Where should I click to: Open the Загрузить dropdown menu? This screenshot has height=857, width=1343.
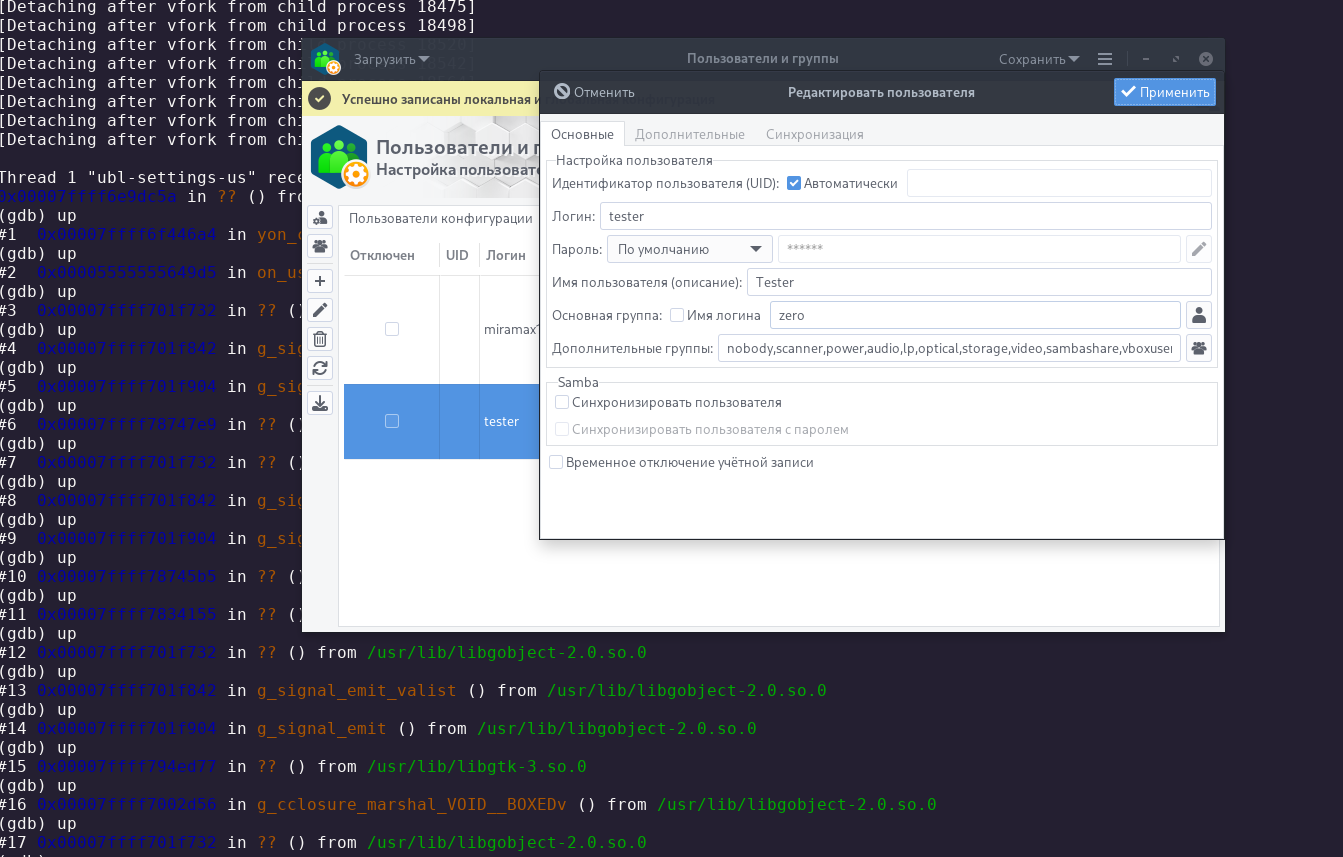tap(391, 59)
